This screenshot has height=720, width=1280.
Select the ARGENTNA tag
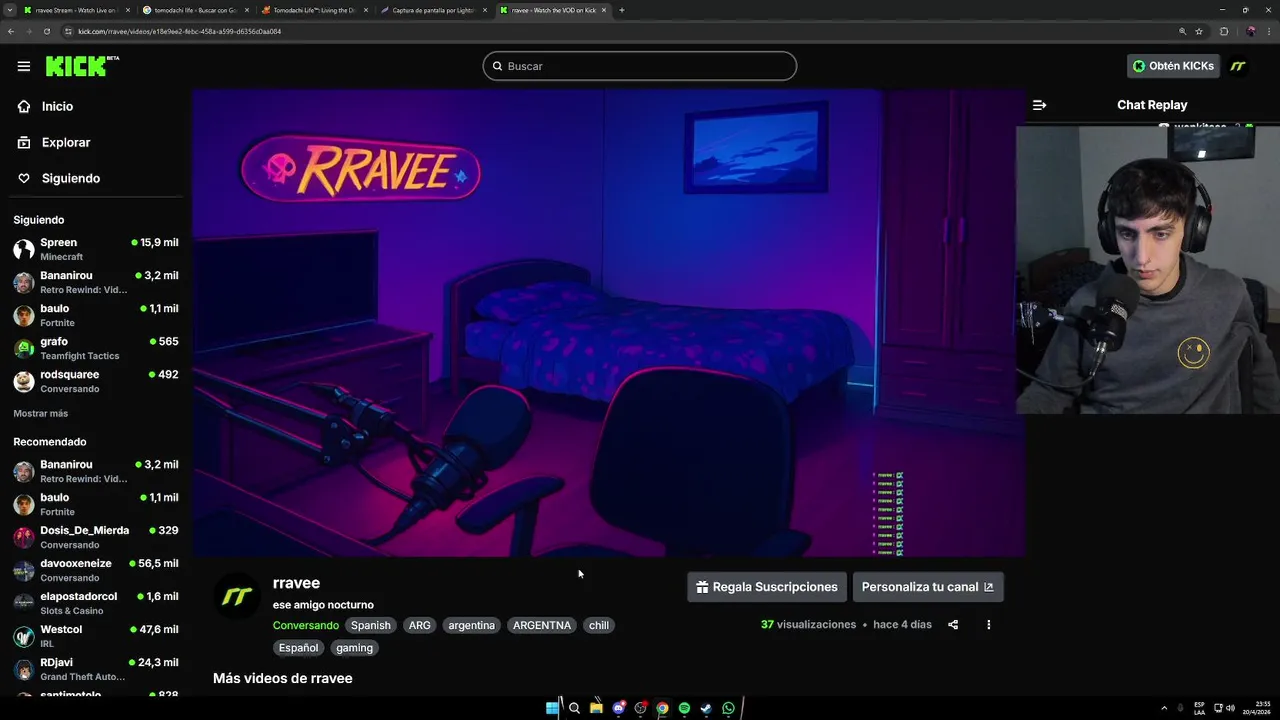click(x=542, y=625)
